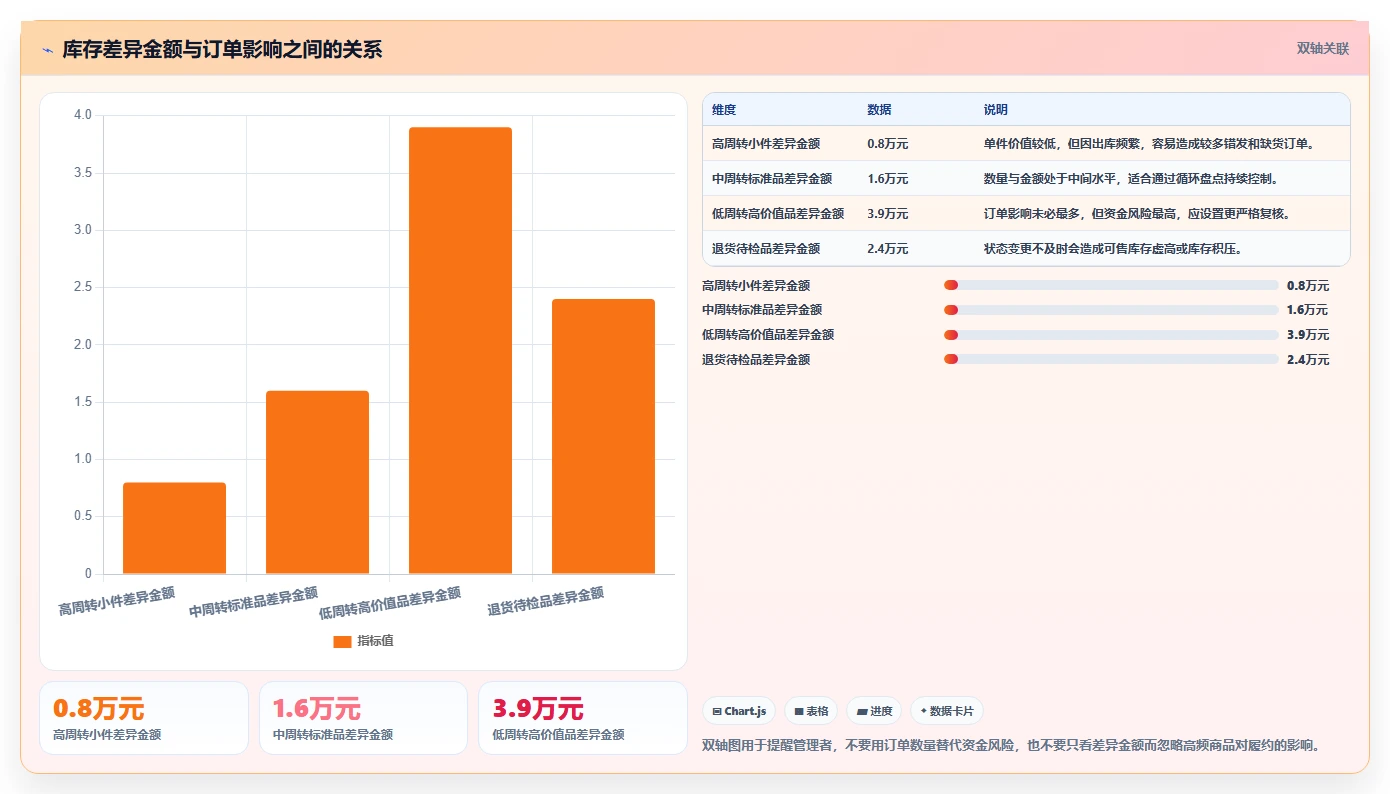
Task: Click description starting 状态变更不及时
Action: [x=1113, y=249]
